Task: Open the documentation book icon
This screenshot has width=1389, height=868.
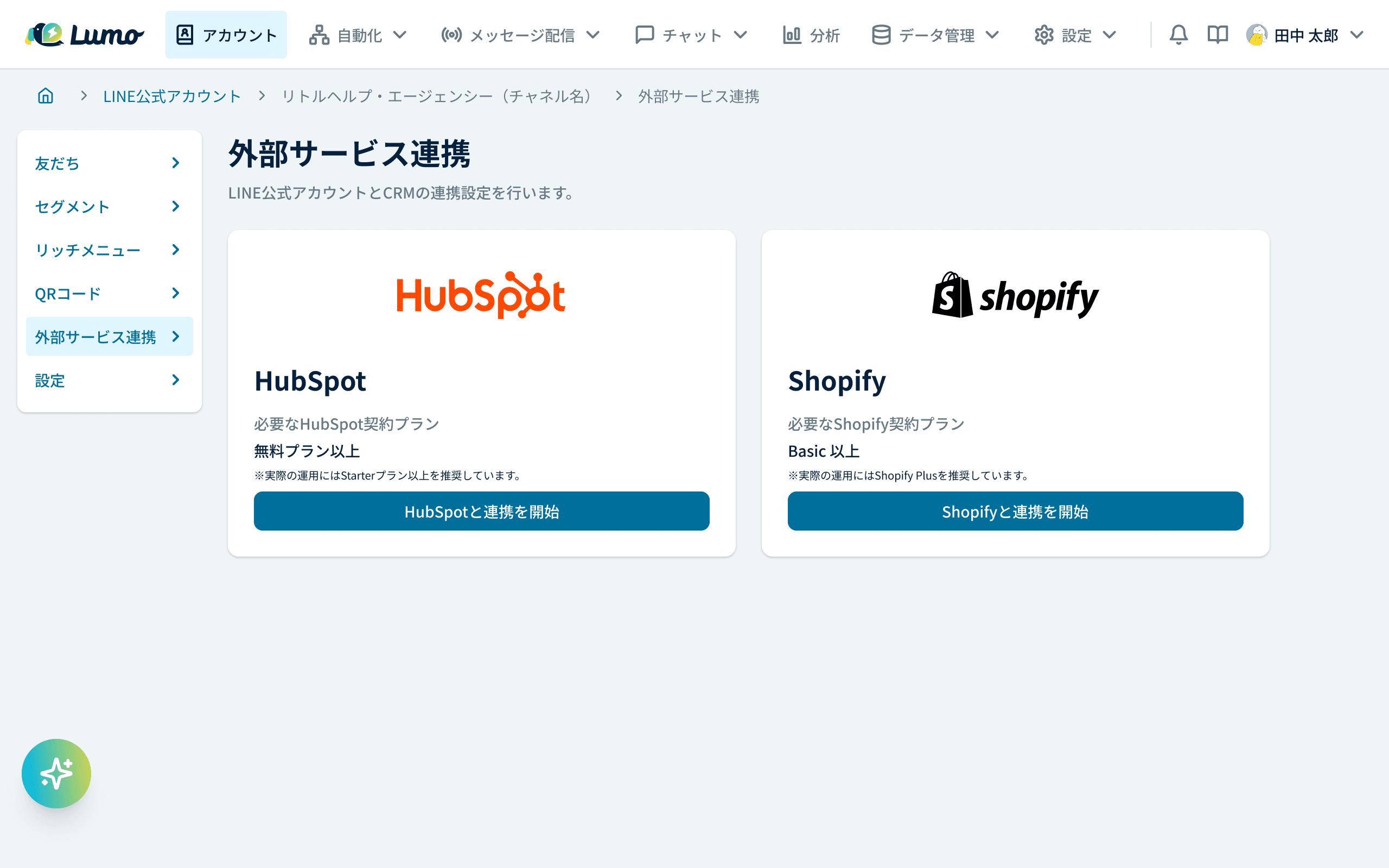Action: coord(1217,34)
